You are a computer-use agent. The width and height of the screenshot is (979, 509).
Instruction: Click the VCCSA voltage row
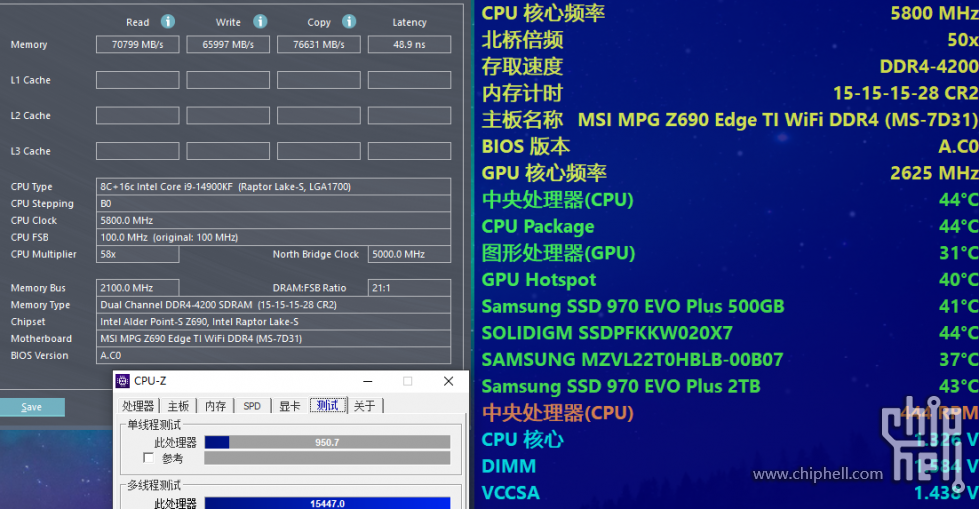click(729, 493)
